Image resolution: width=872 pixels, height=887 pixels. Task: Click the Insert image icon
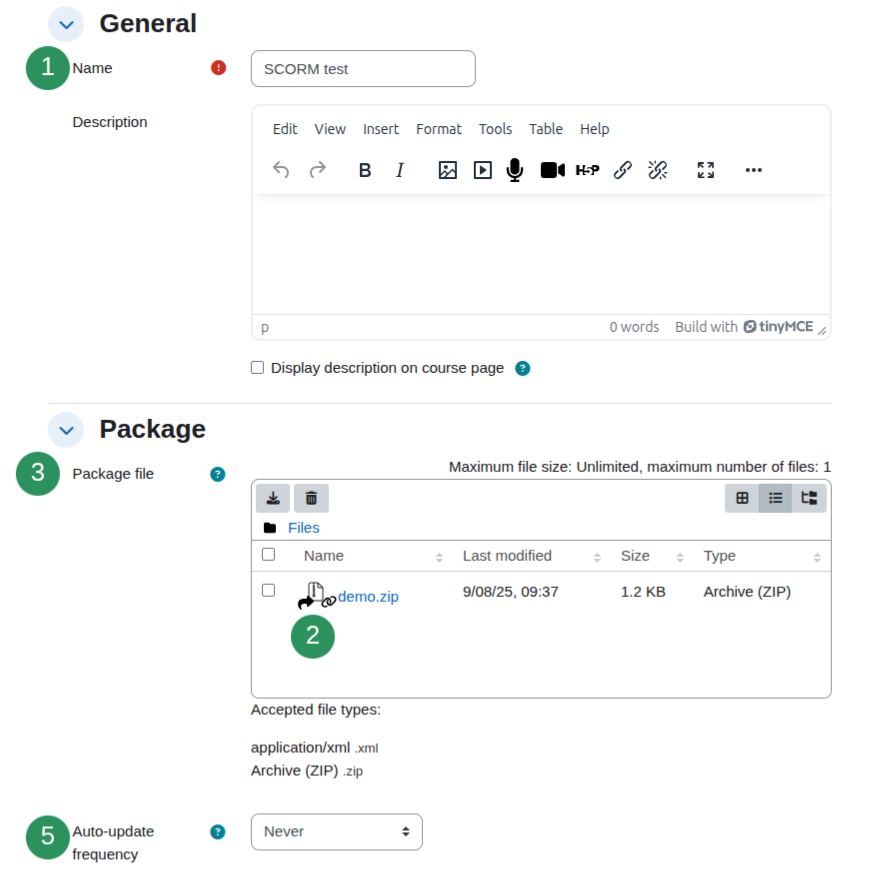click(448, 170)
